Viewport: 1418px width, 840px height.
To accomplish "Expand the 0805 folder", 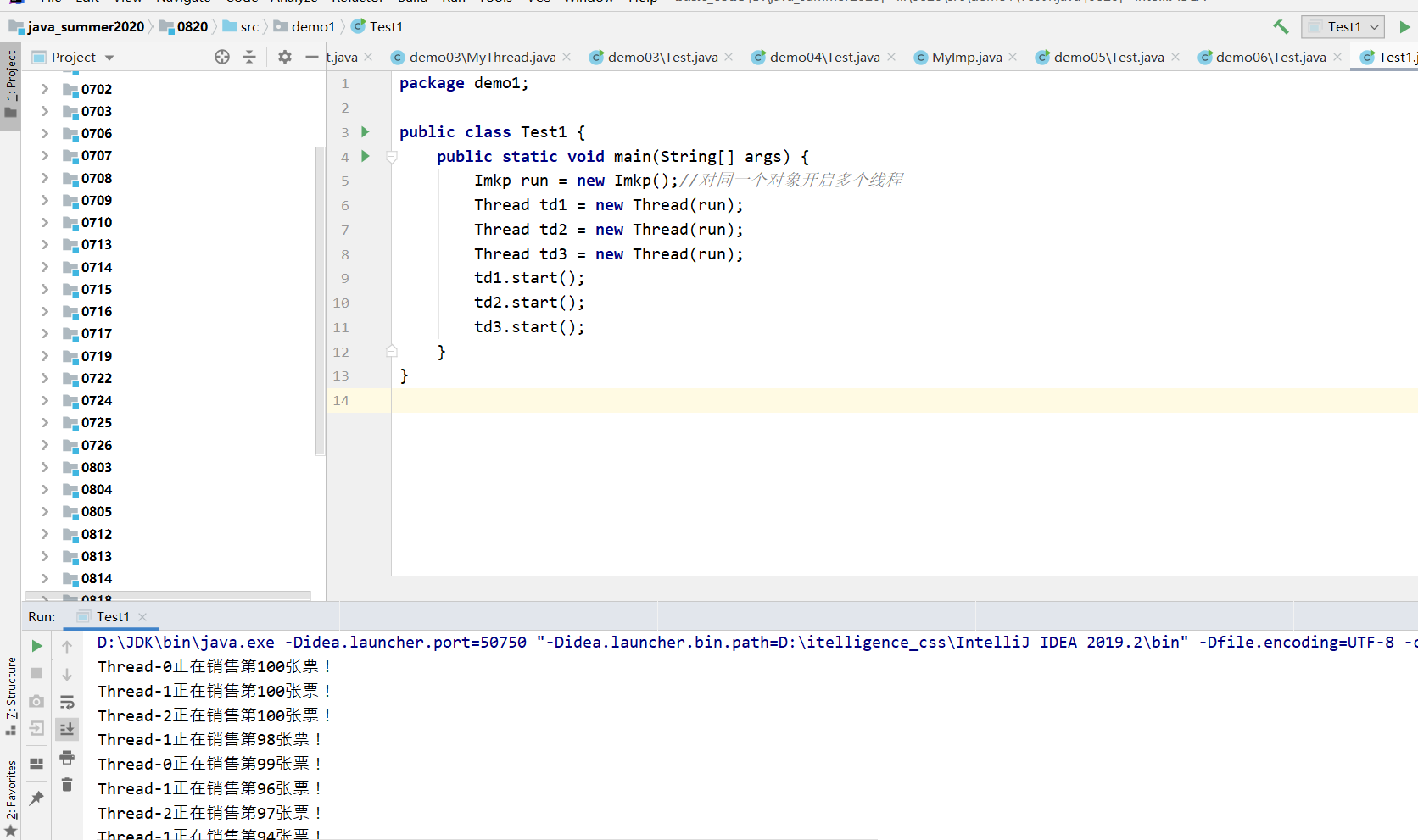I will coord(45,511).
